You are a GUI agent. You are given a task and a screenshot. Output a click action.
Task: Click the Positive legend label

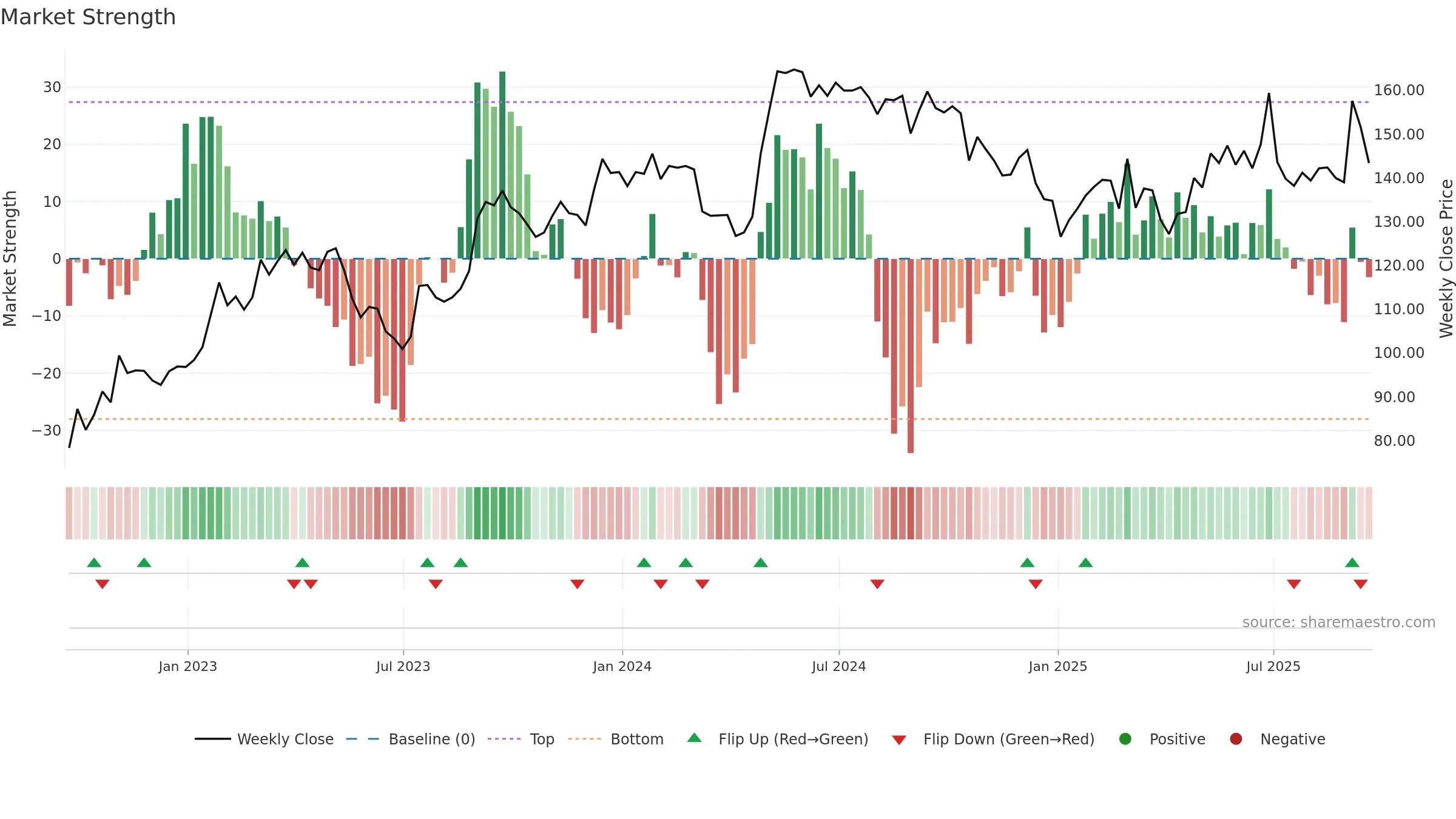click(1178, 739)
